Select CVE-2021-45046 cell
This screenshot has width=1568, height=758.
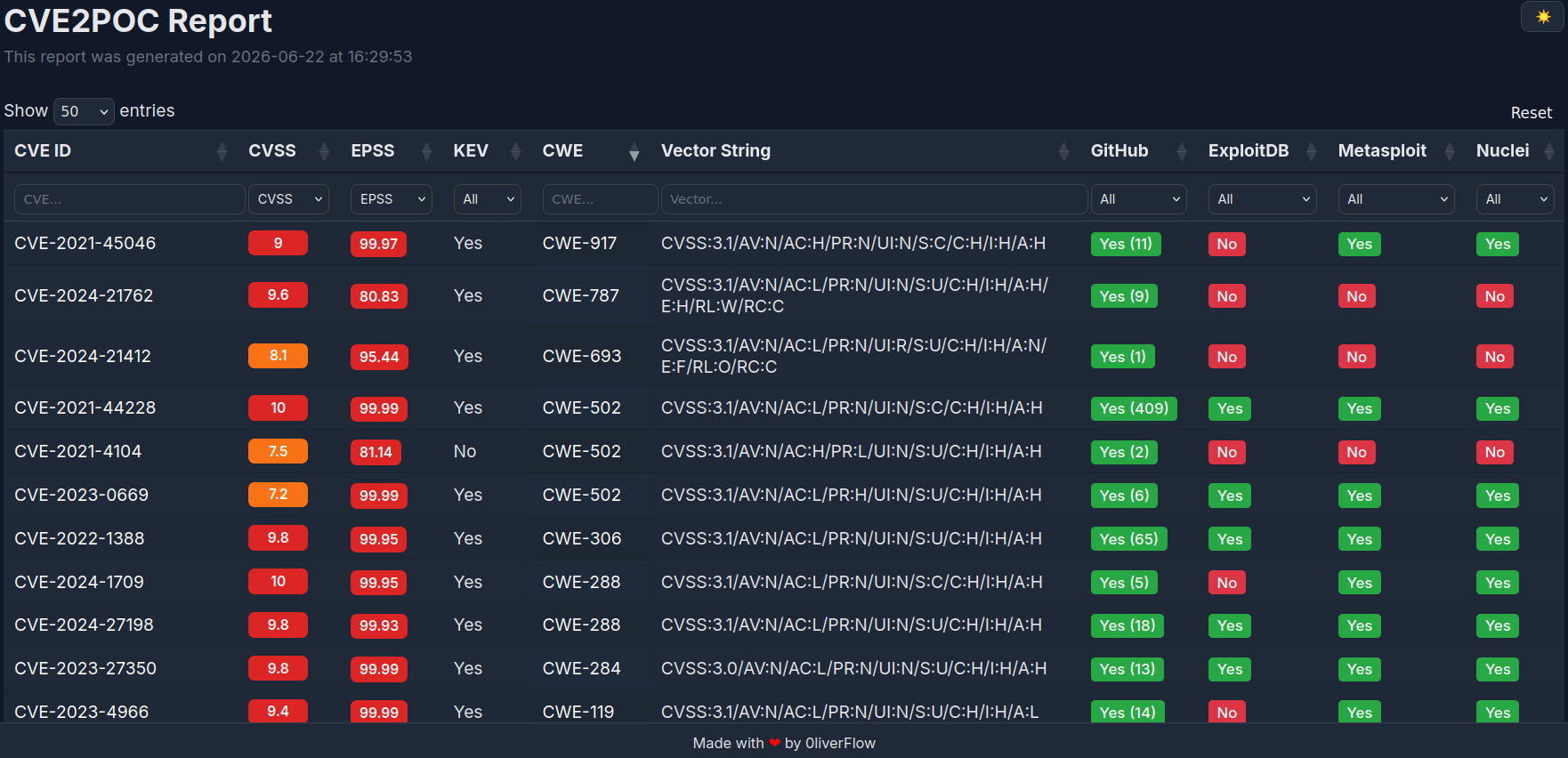pyautogui.click(x=85, y=243)
